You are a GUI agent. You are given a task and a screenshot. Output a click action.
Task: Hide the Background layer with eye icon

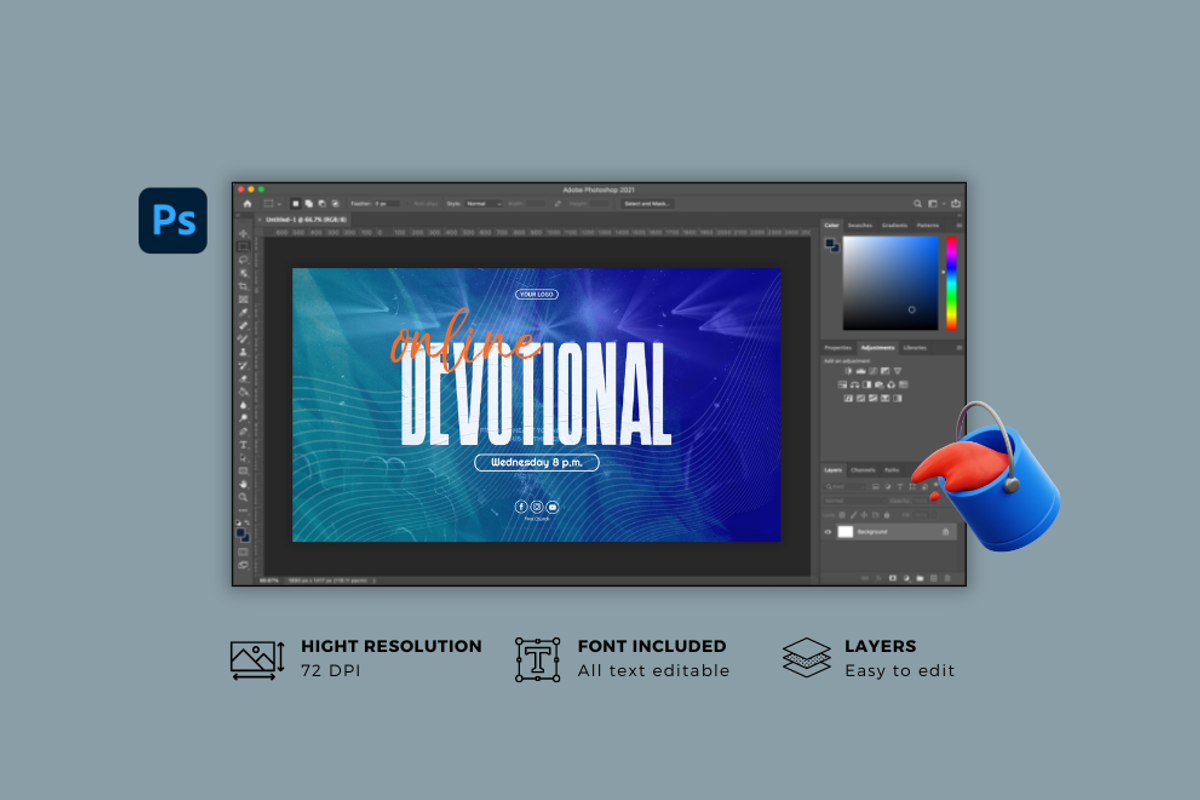tap(828, 532)
